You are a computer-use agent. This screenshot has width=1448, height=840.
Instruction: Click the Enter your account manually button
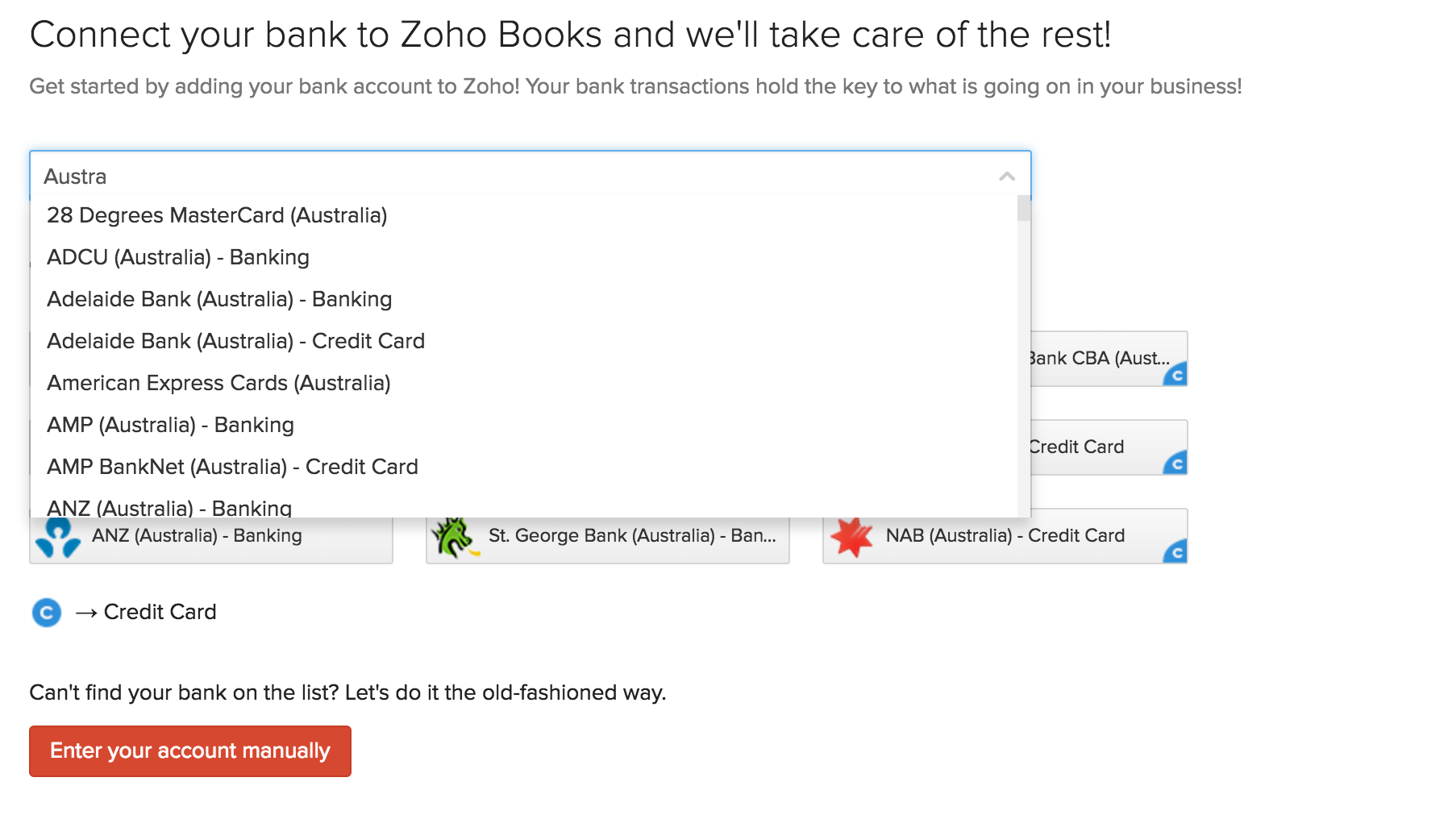tap(189, 751)
